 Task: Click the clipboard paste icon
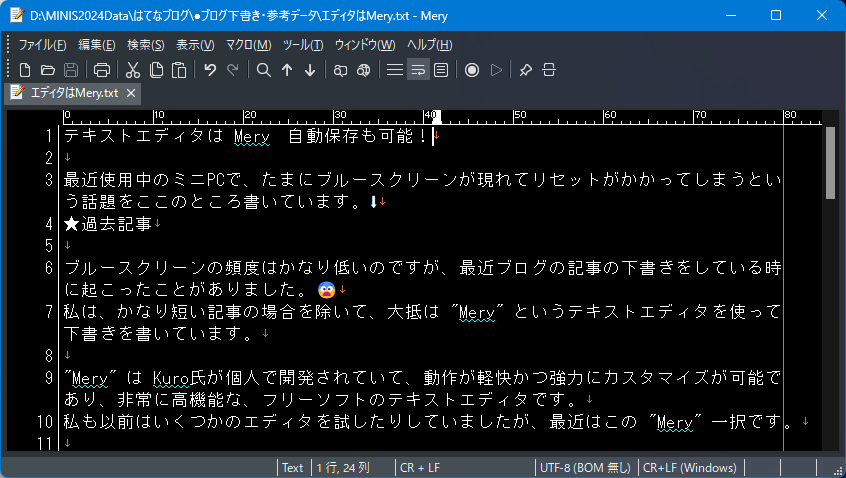179,70
